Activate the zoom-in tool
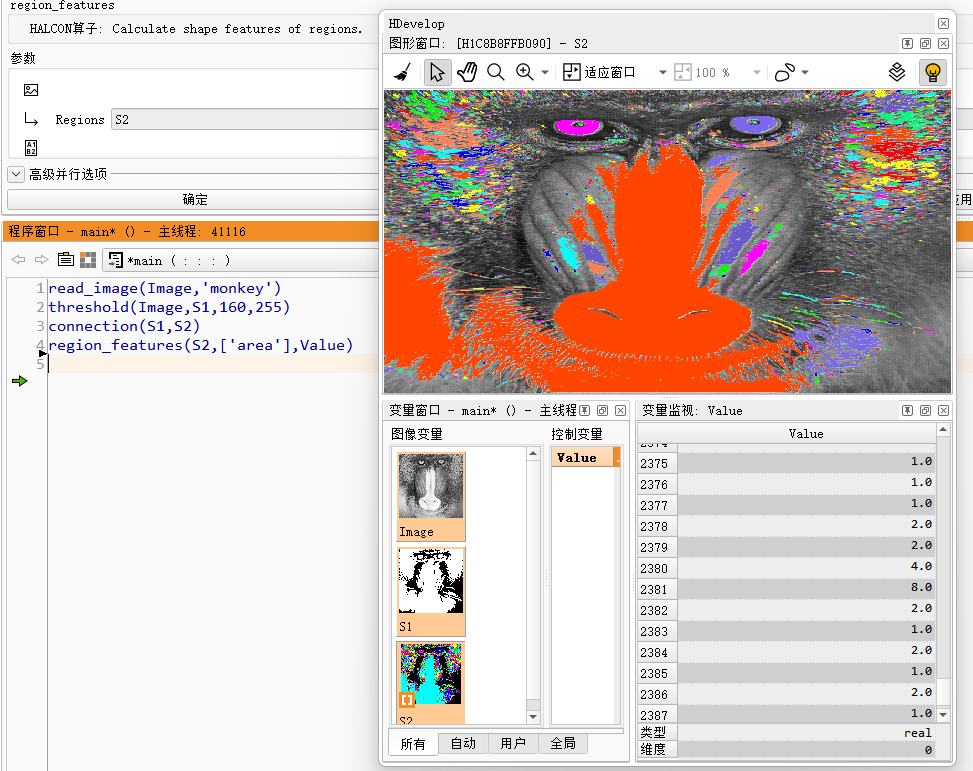Screen dimensions: 973x771 523,71
